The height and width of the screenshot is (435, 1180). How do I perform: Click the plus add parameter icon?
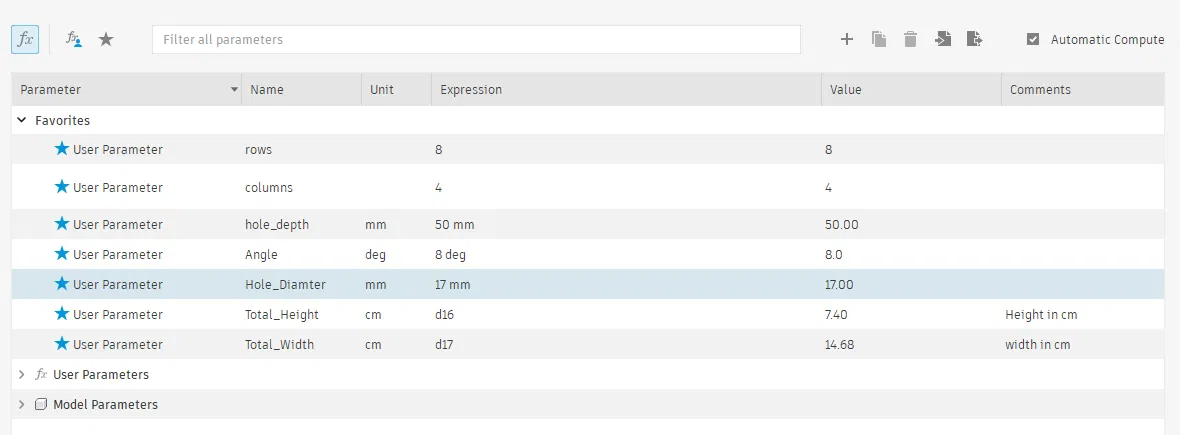(846, 39)
